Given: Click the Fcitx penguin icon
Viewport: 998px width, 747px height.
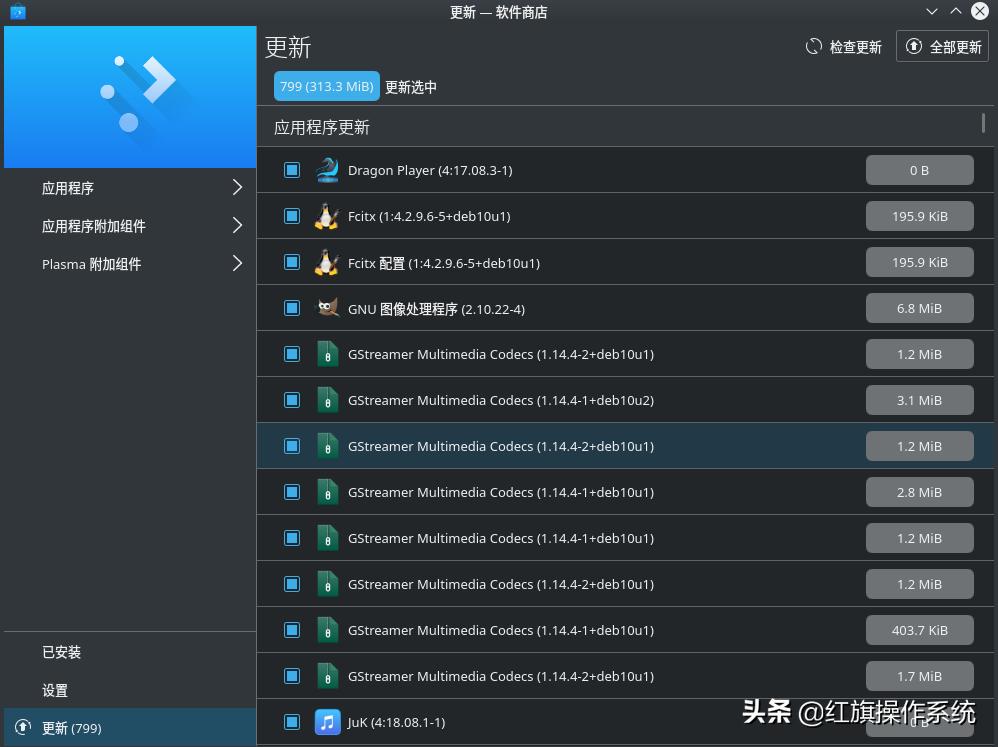Looking at the screenshot, I should pos(327,216).
